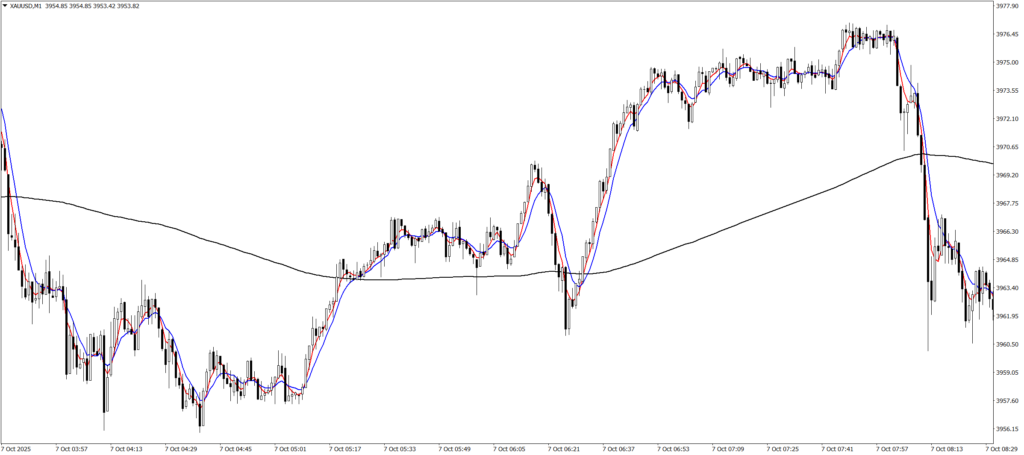Click the 3957.60 price axis label
Viewport: 1024px width, 455px height.
pyautogui.click(x=1007, y=401)
